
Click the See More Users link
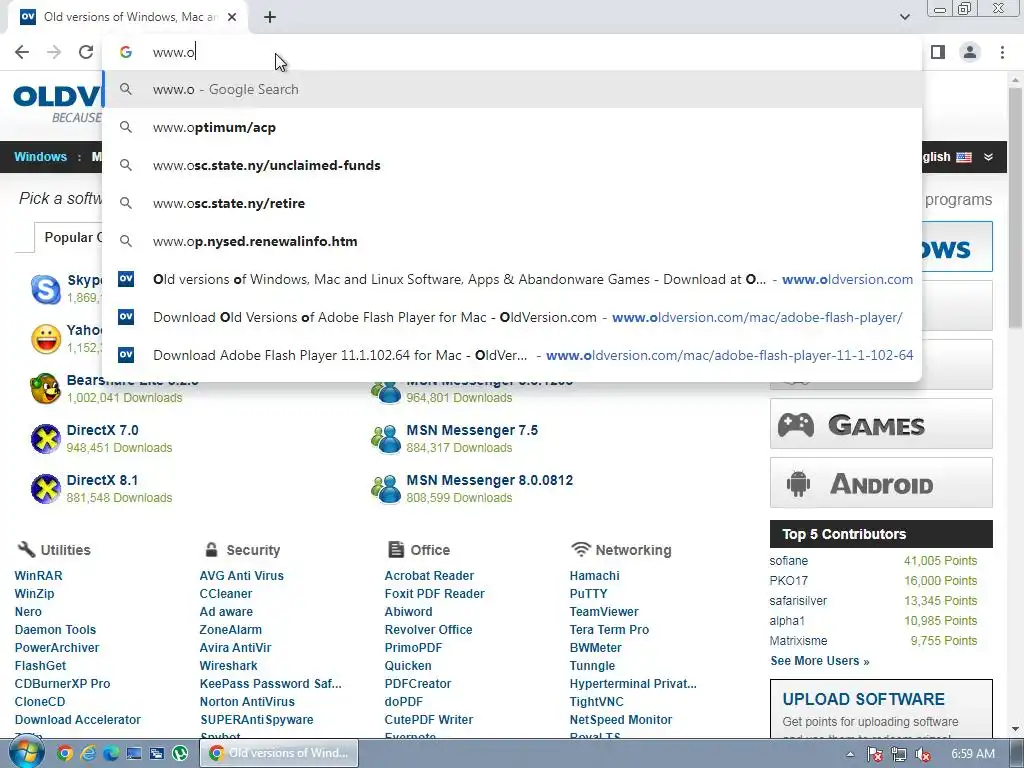pos(820,661)
